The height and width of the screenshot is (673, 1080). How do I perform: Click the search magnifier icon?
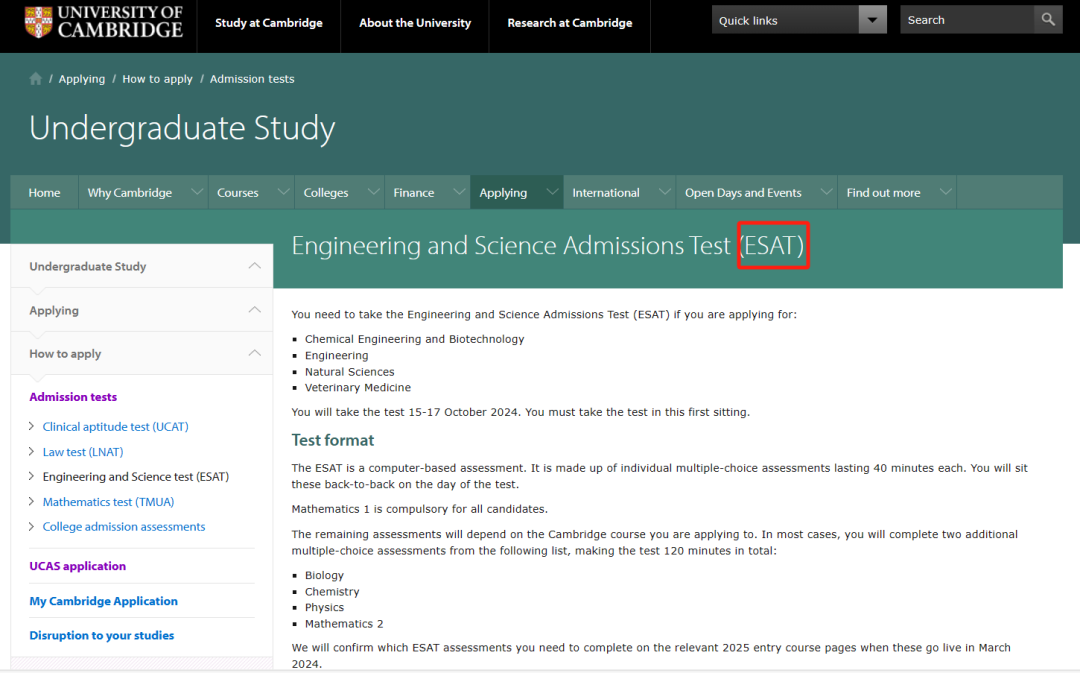[1048, 20]
